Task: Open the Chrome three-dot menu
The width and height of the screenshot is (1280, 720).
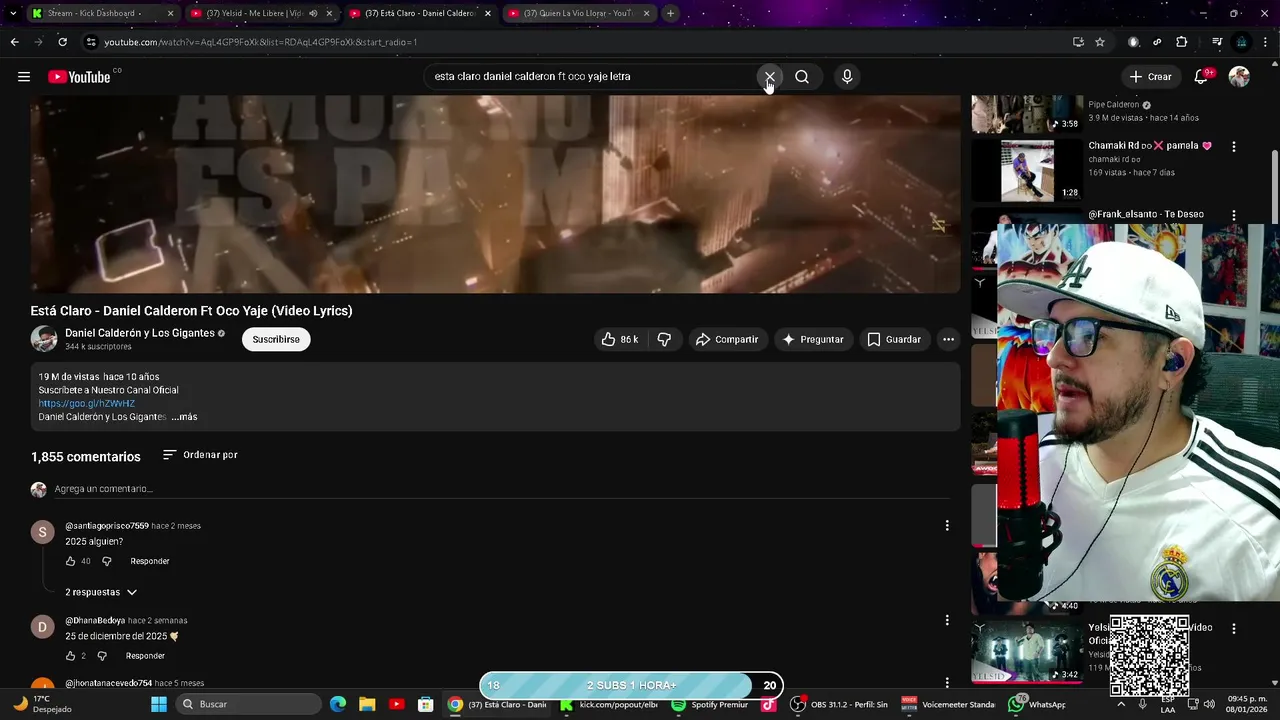Action: point(1266,42)
